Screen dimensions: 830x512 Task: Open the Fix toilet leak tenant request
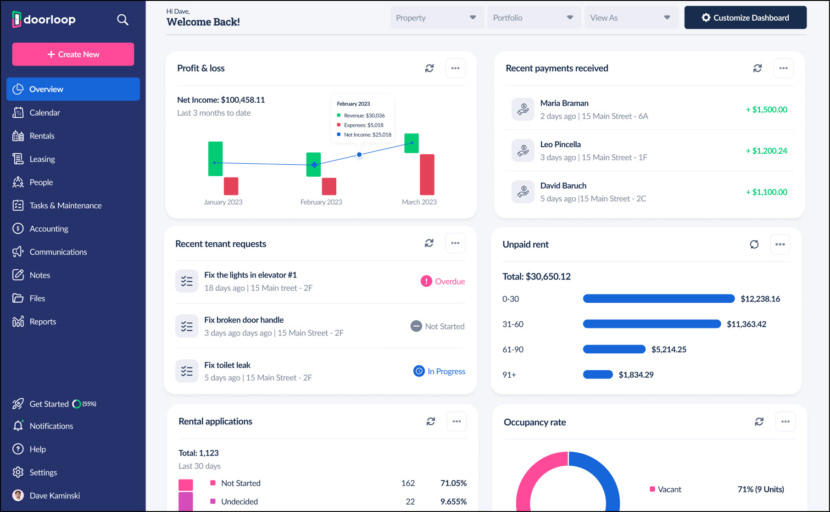pyautogui.click(x=320, y=371)
